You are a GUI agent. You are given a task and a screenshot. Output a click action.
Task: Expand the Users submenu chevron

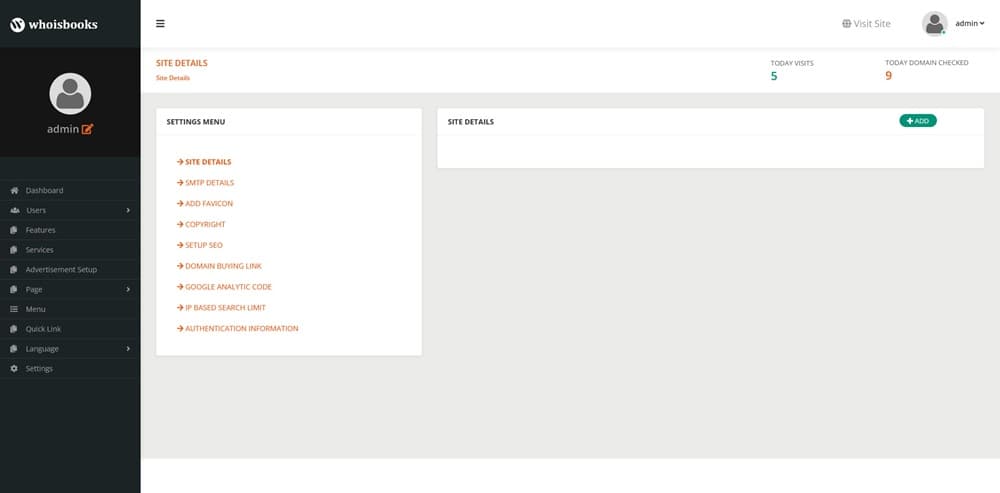coord(128,210)
